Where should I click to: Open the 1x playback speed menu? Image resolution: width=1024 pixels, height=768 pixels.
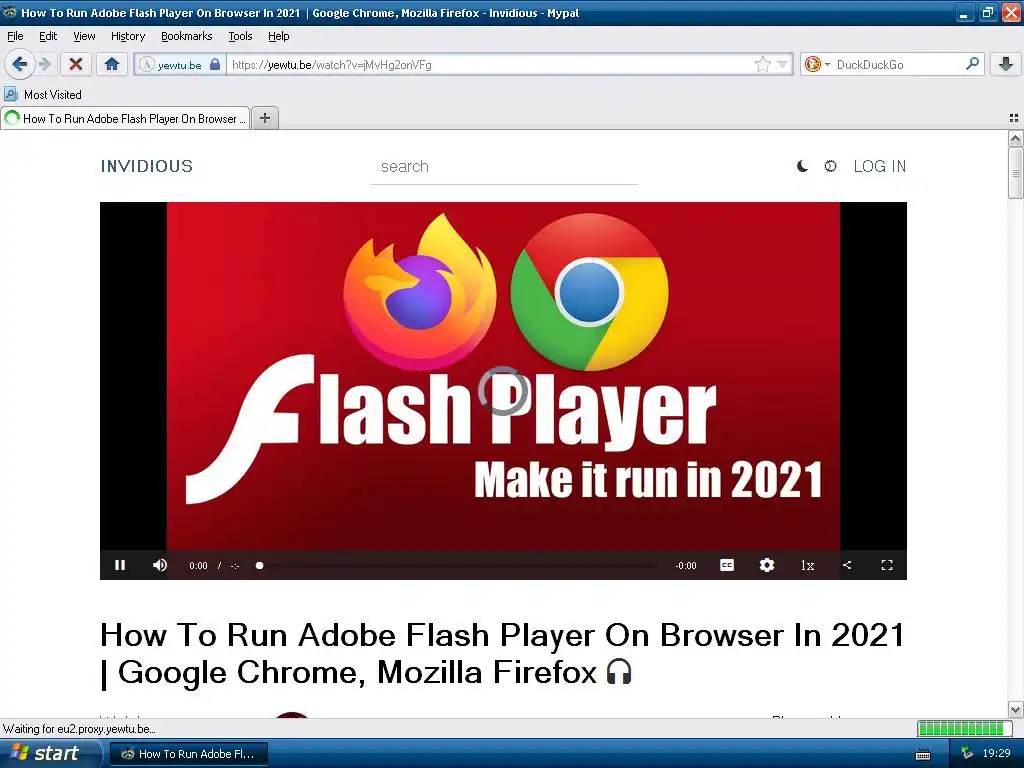click(807, 566)
